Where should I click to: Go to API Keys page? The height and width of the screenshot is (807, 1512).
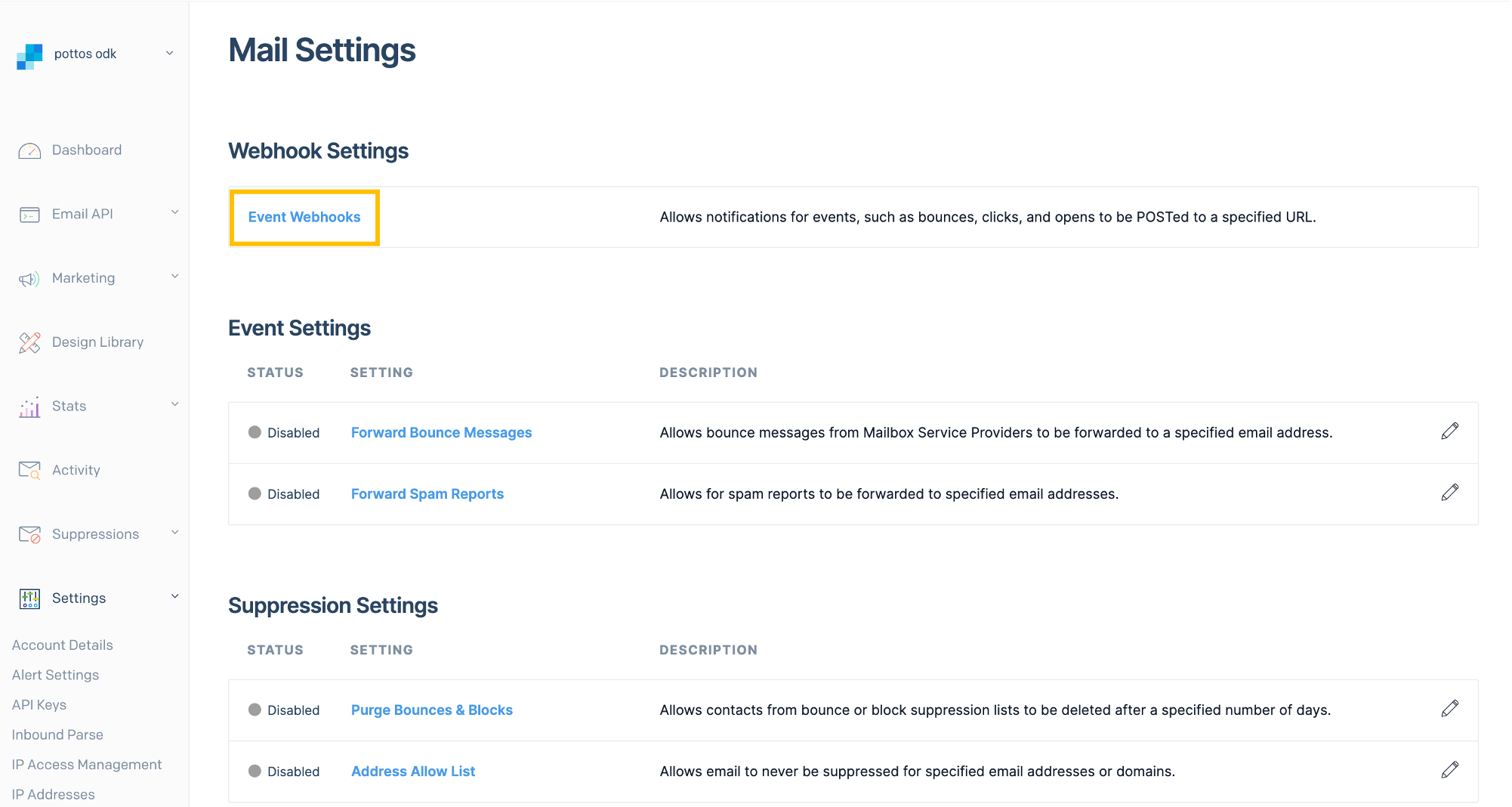pyautogui.click(x=39, y=705)
